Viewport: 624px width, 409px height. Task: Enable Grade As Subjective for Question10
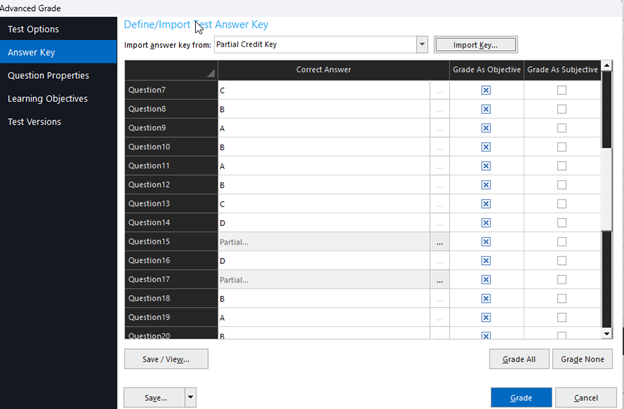tap(561, 147)
